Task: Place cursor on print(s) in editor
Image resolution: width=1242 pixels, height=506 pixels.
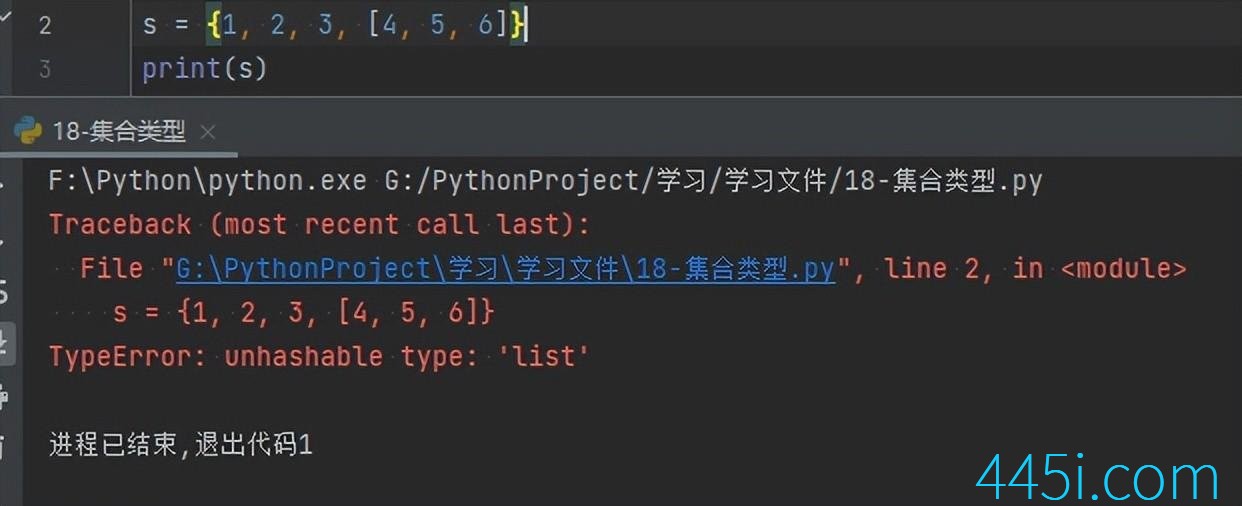Action: [204, 69]
